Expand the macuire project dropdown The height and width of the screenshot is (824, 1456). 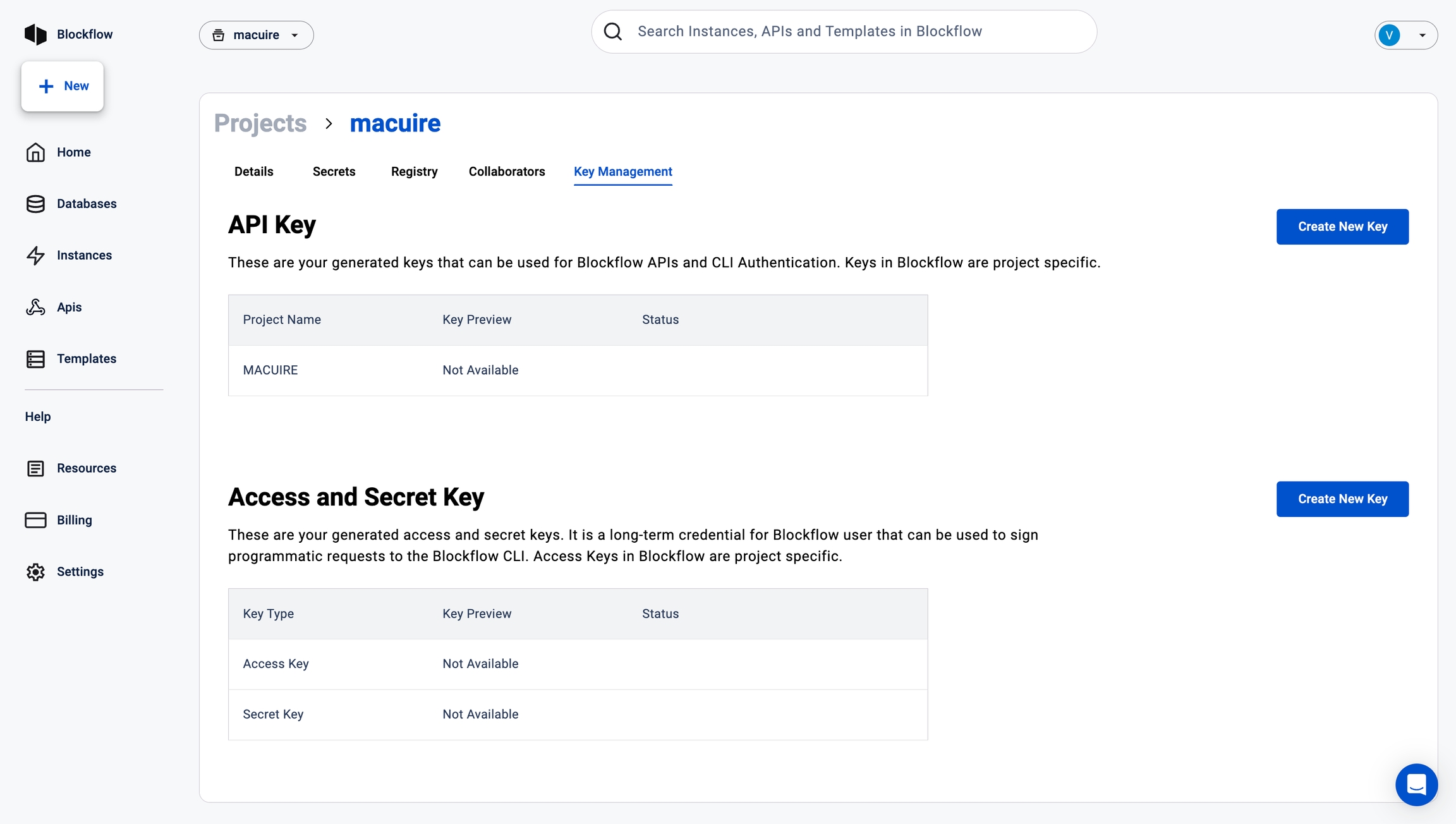(x=257, y=35)
